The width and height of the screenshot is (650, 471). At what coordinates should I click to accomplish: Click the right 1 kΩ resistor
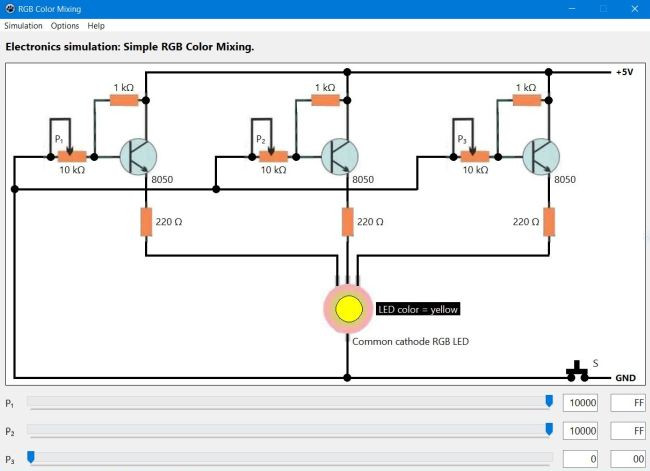[x=527, y=100]
